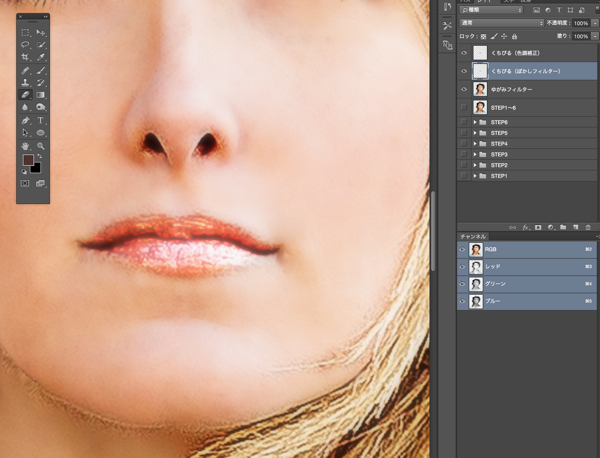Image resolution: width=600 pixels, height=458 pixels.
Task: Select the Blur tool
Action: tap(25, 107)
